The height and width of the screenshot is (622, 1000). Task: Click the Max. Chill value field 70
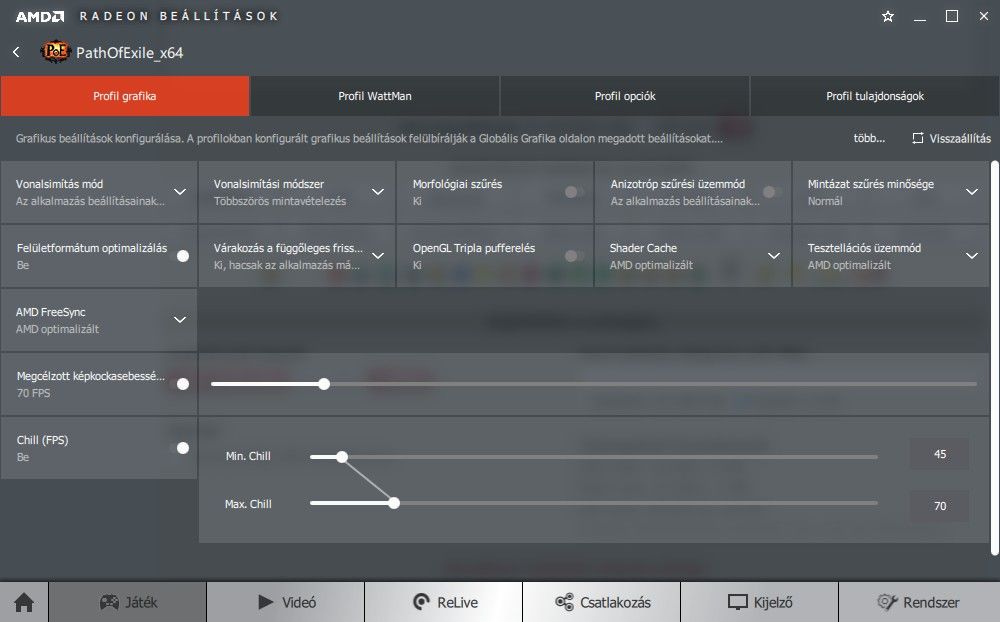click(x=939, y=506)
